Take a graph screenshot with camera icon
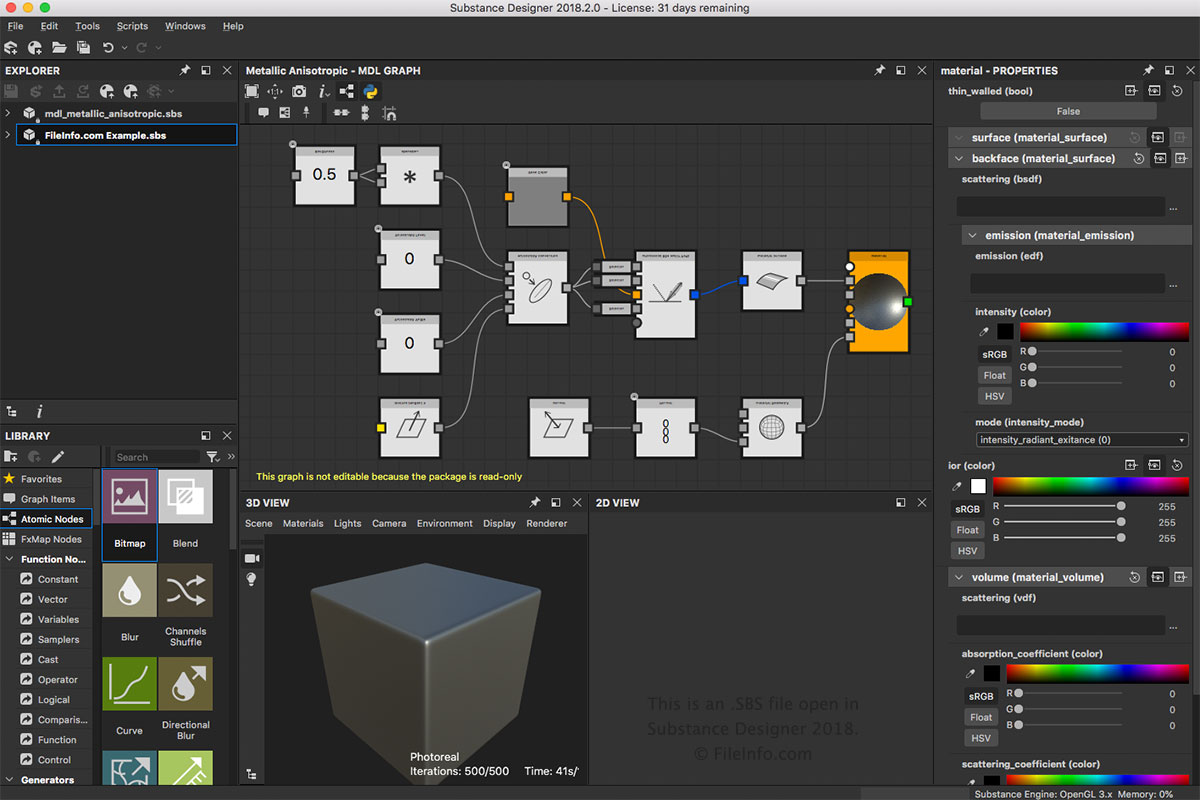Image resolution: width=1200 pixels, height=800 pixels. click(299, 91)
